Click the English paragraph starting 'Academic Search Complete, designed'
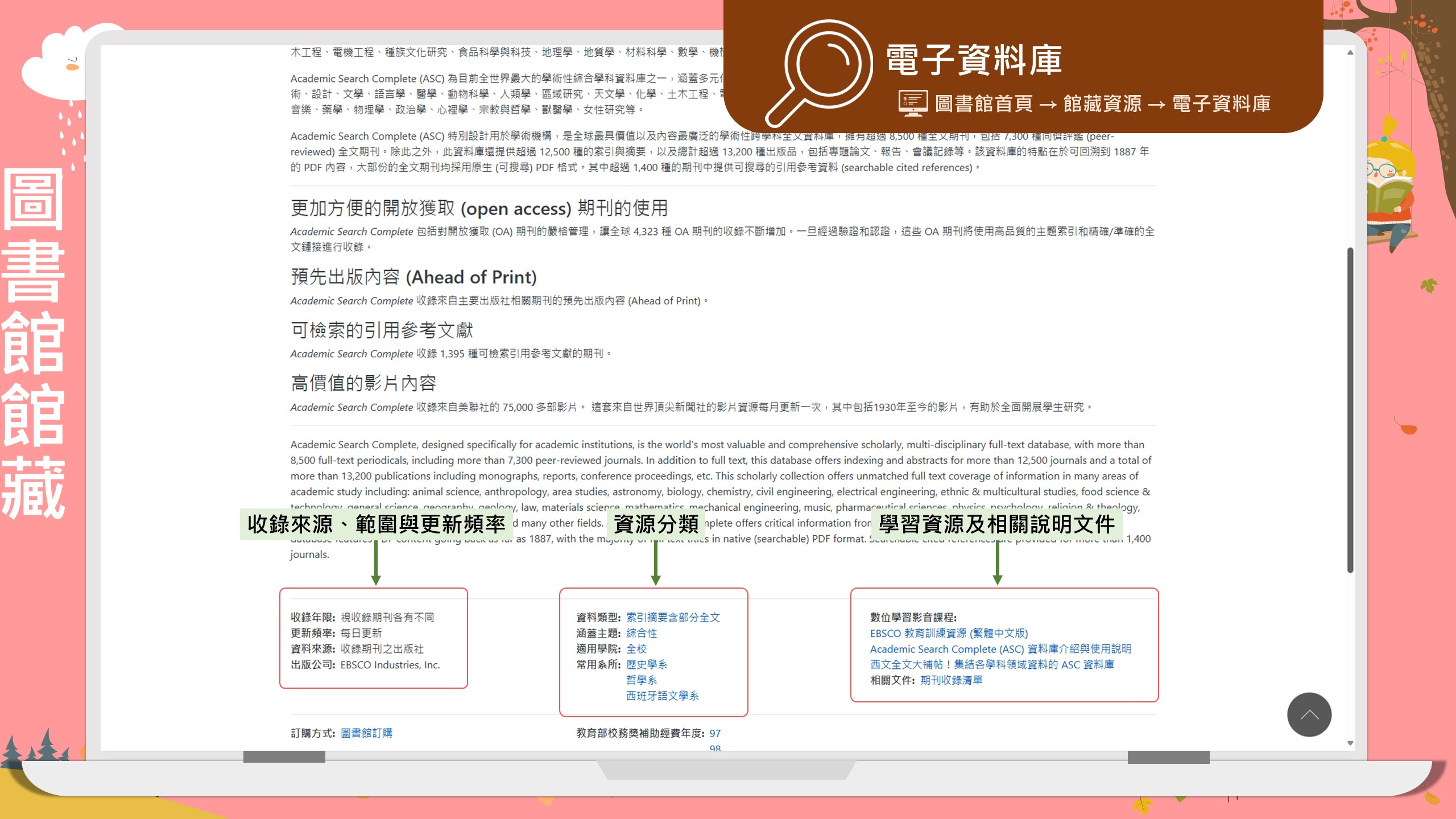The image size is (1456, 819). pos(722,499)
